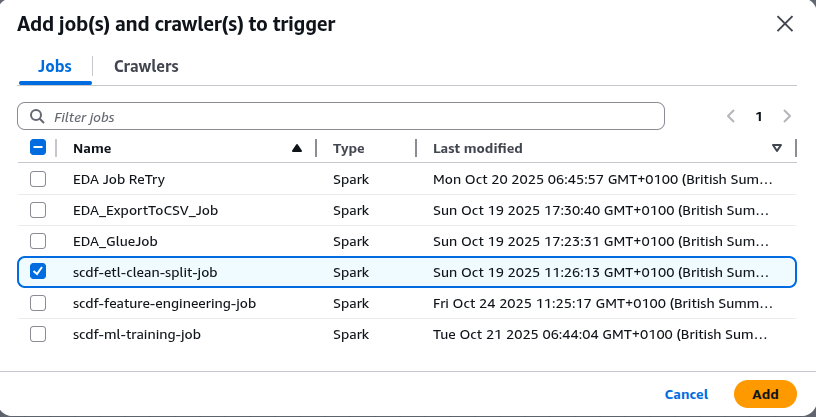This screenshot has width=816, height=417.
Task: Select page number 1
Action: click(759, 116)
